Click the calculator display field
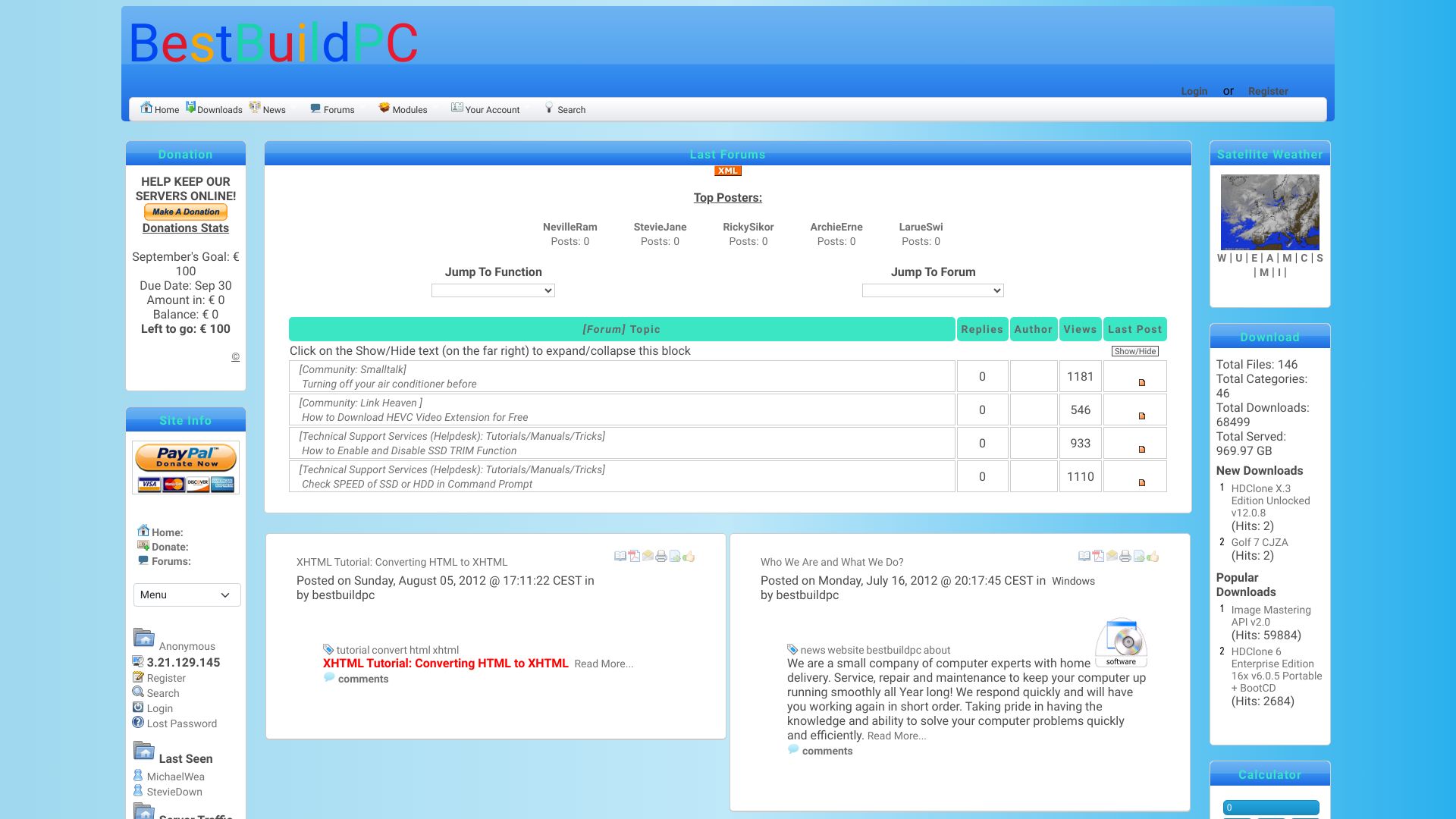The width and height of the screenshot is (1456, 819). coord(1271,808)
